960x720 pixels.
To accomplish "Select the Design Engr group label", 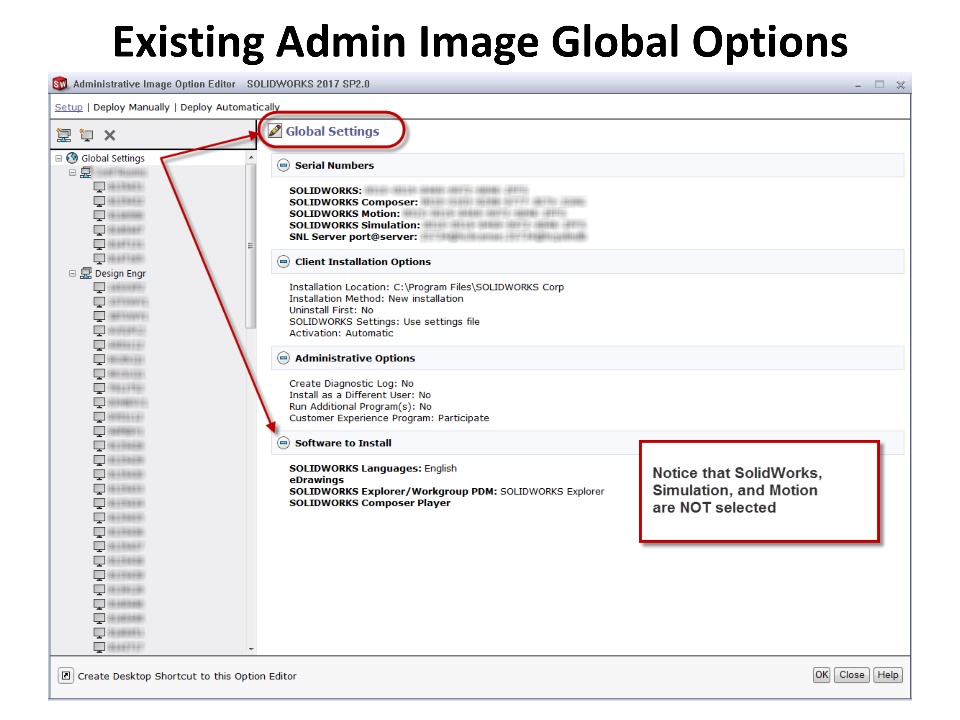I will tap(120, 273).
